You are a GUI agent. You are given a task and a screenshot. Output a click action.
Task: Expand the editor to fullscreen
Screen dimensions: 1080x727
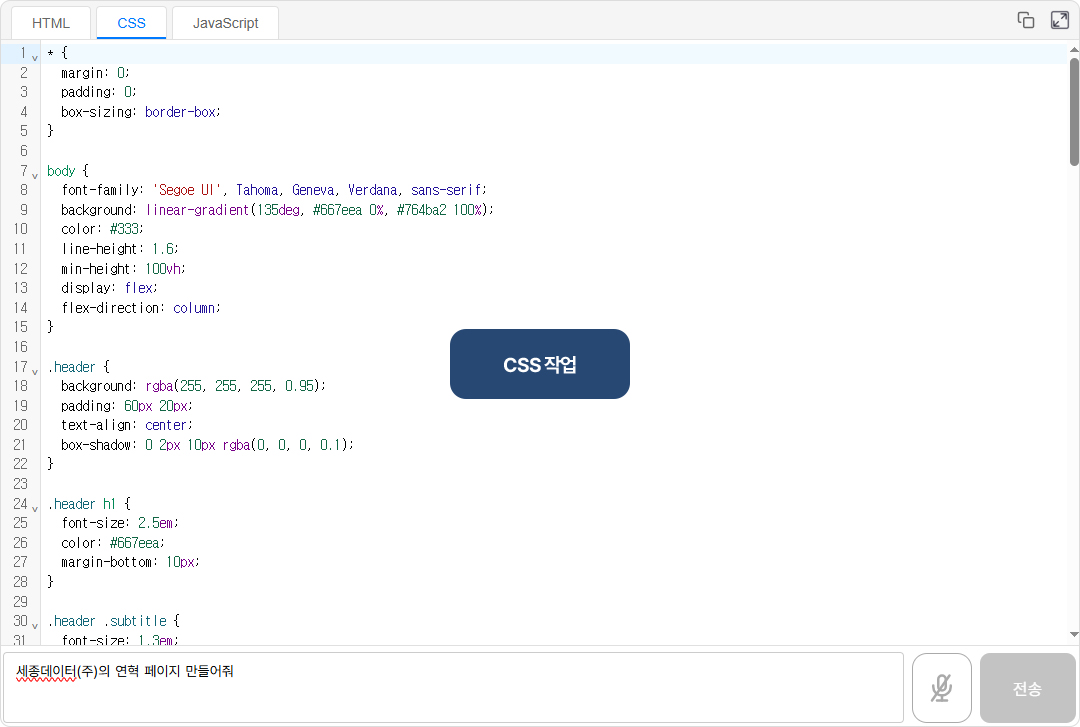1059,20
